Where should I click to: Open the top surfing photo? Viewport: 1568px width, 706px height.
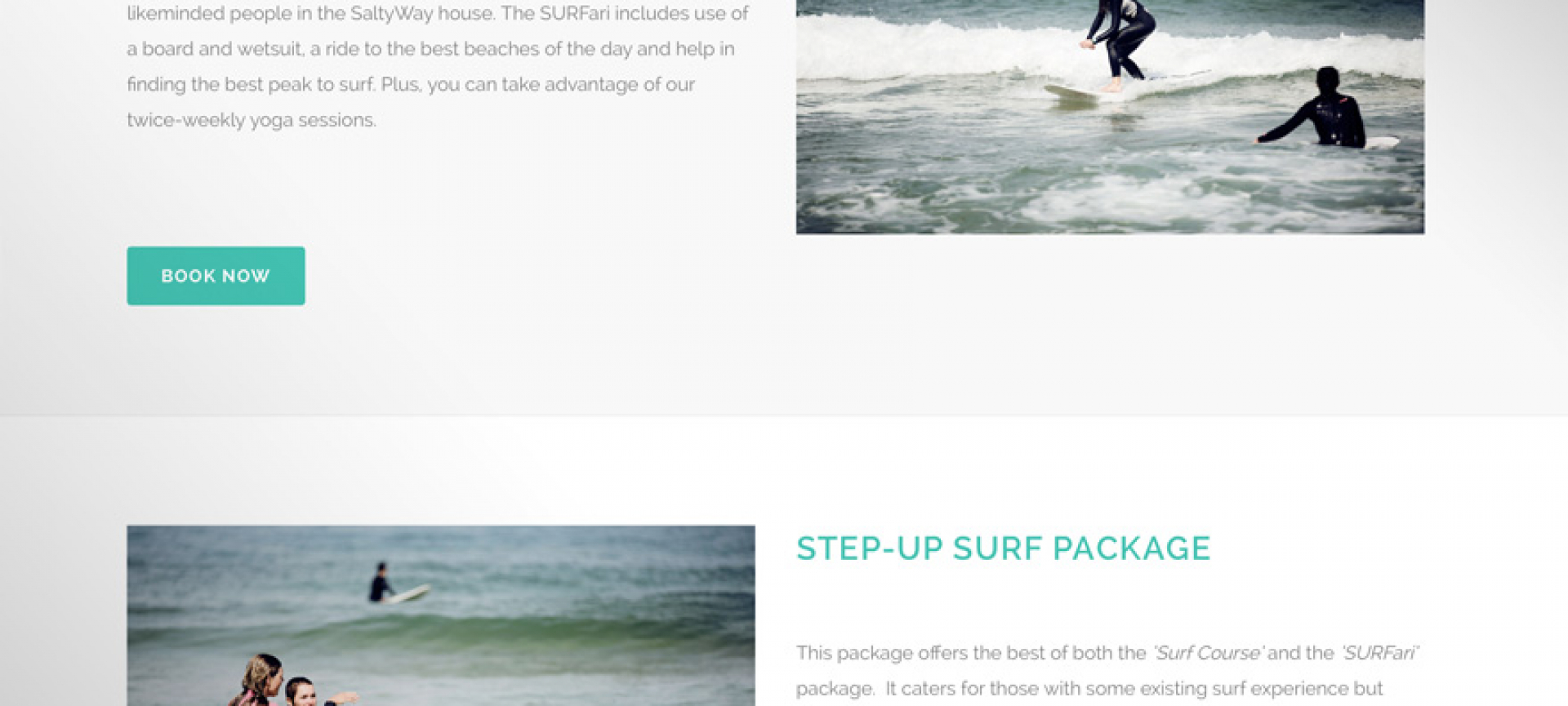[x=1110, y=117]
